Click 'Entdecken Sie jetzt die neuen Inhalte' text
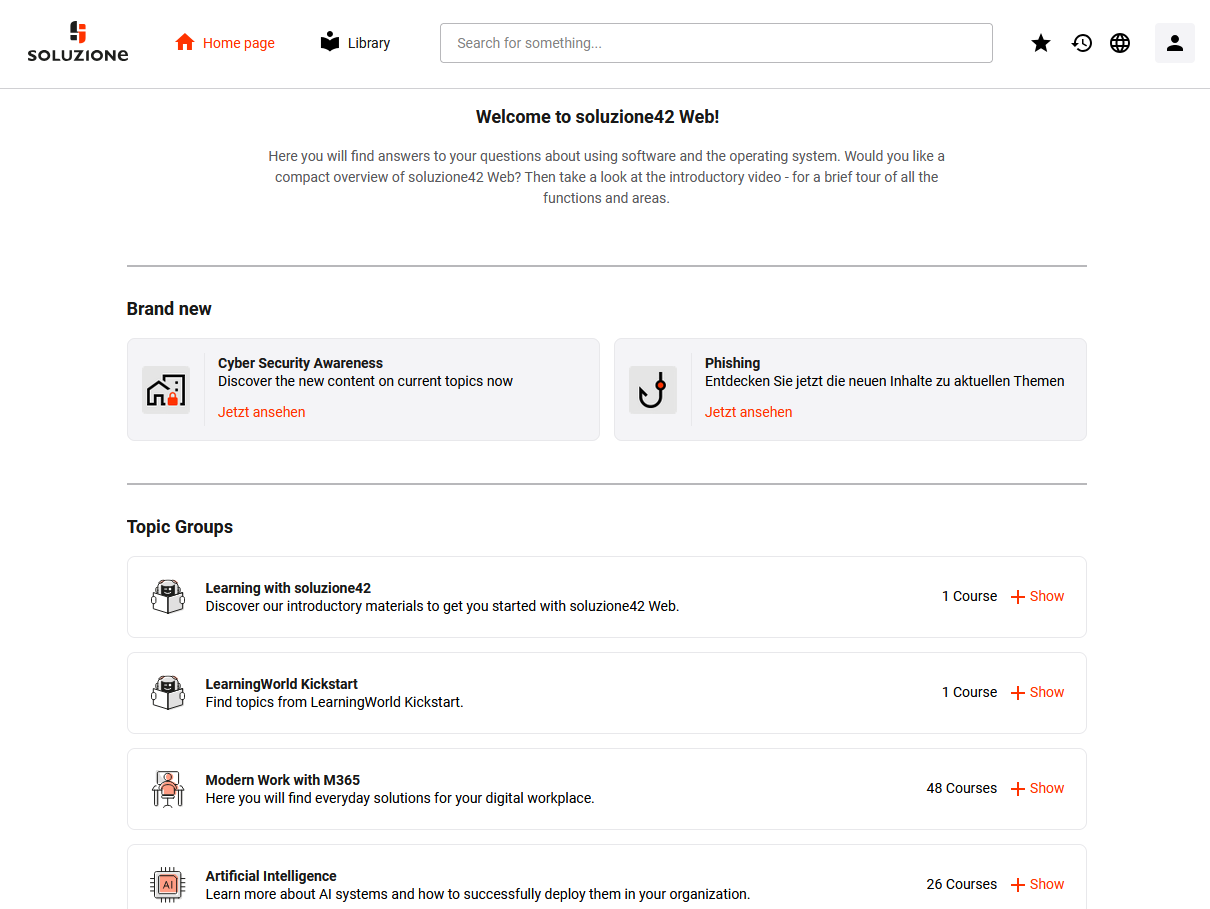 click(885, 381)
